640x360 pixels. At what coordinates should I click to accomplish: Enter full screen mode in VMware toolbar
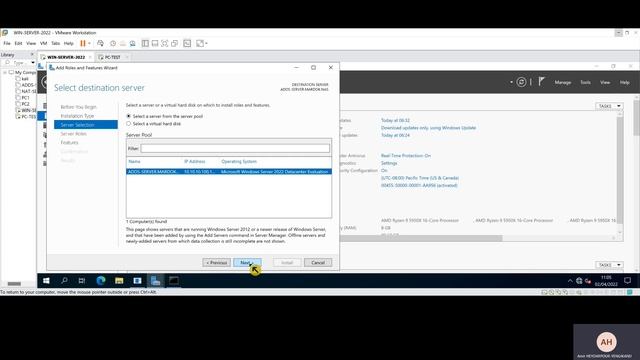165,43
